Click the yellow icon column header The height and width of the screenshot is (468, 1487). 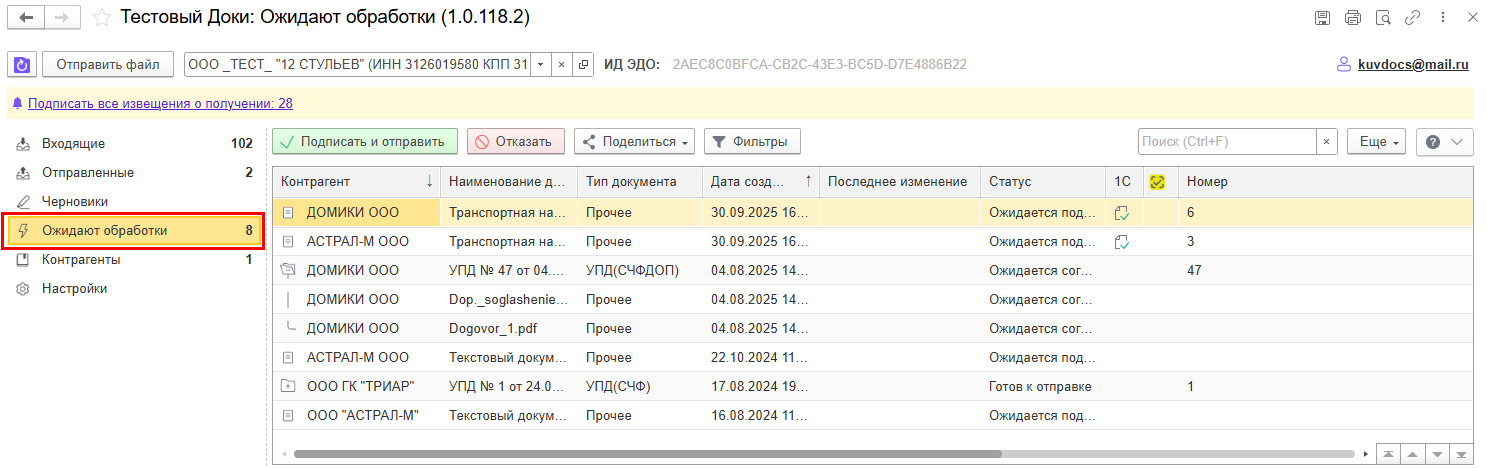point(1158,182)
